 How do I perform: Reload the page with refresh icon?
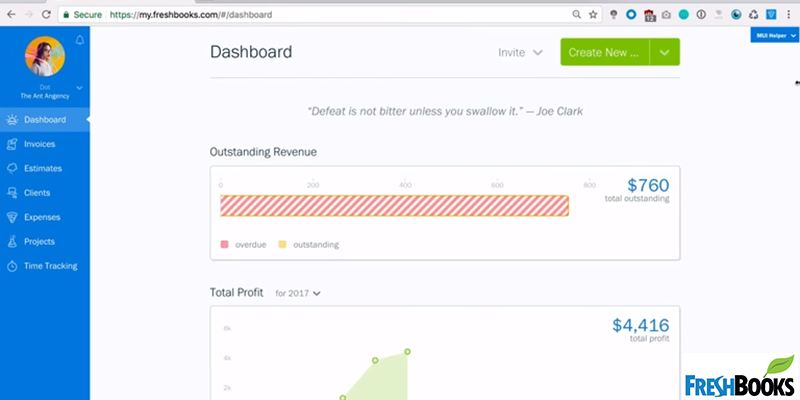click(46, 15)
